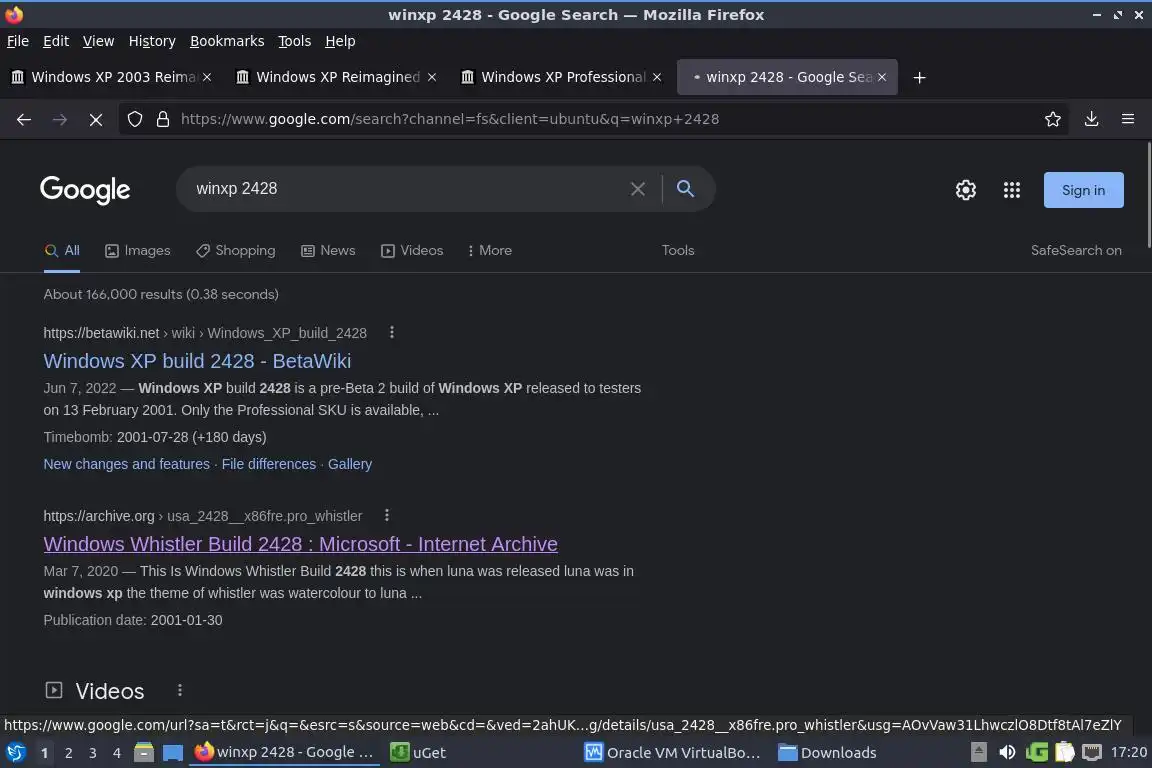The width and height of the screenshot is (1152, 768).
Task: Go back to the previous page
Action: pos(24,119)
